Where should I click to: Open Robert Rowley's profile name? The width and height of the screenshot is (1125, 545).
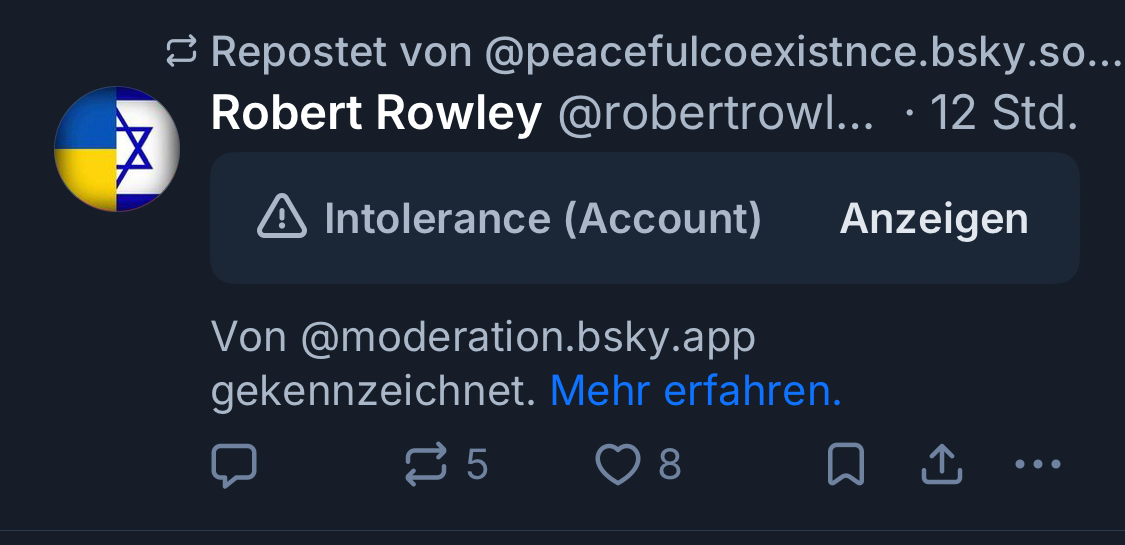(376, 115)
